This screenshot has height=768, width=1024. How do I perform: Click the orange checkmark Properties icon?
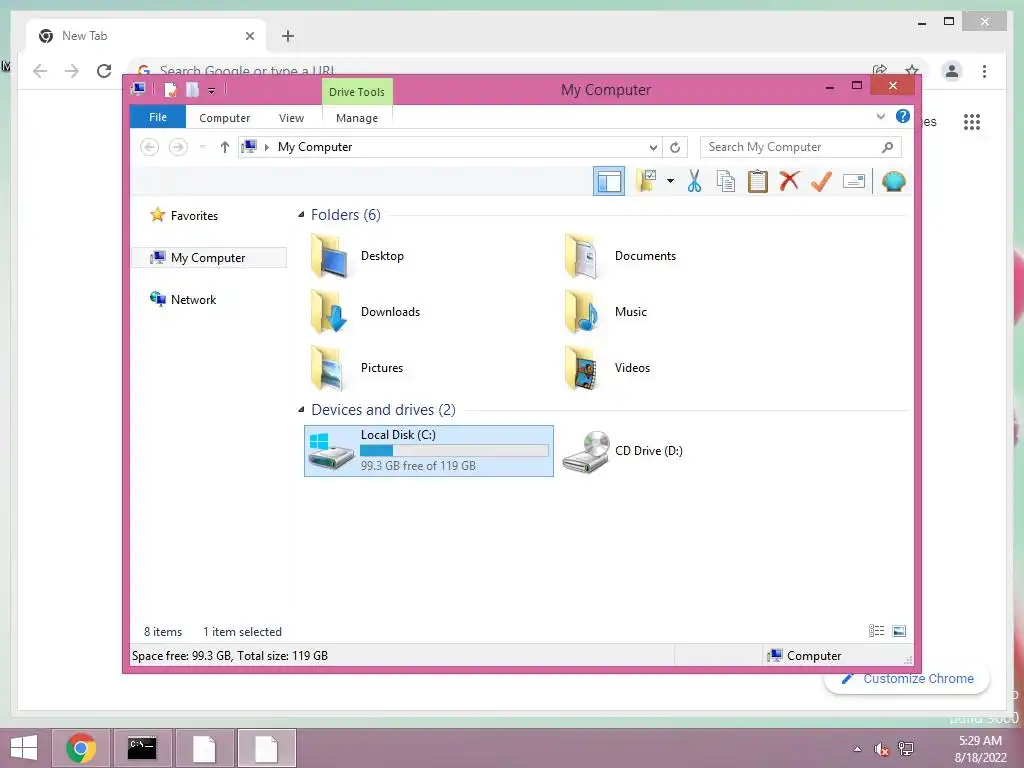point(821,181)
